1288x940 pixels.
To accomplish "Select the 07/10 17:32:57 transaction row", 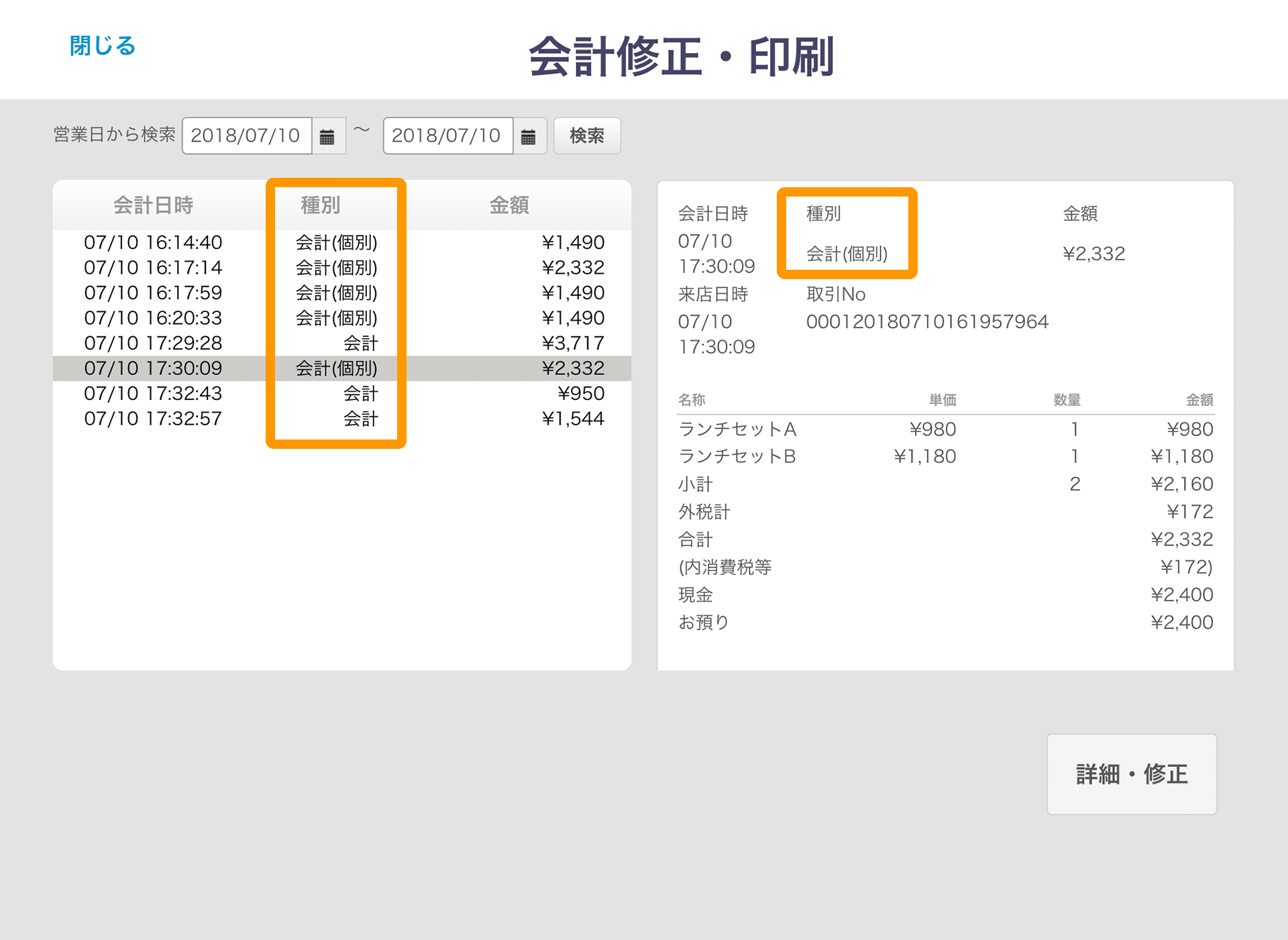I will 342,419.
